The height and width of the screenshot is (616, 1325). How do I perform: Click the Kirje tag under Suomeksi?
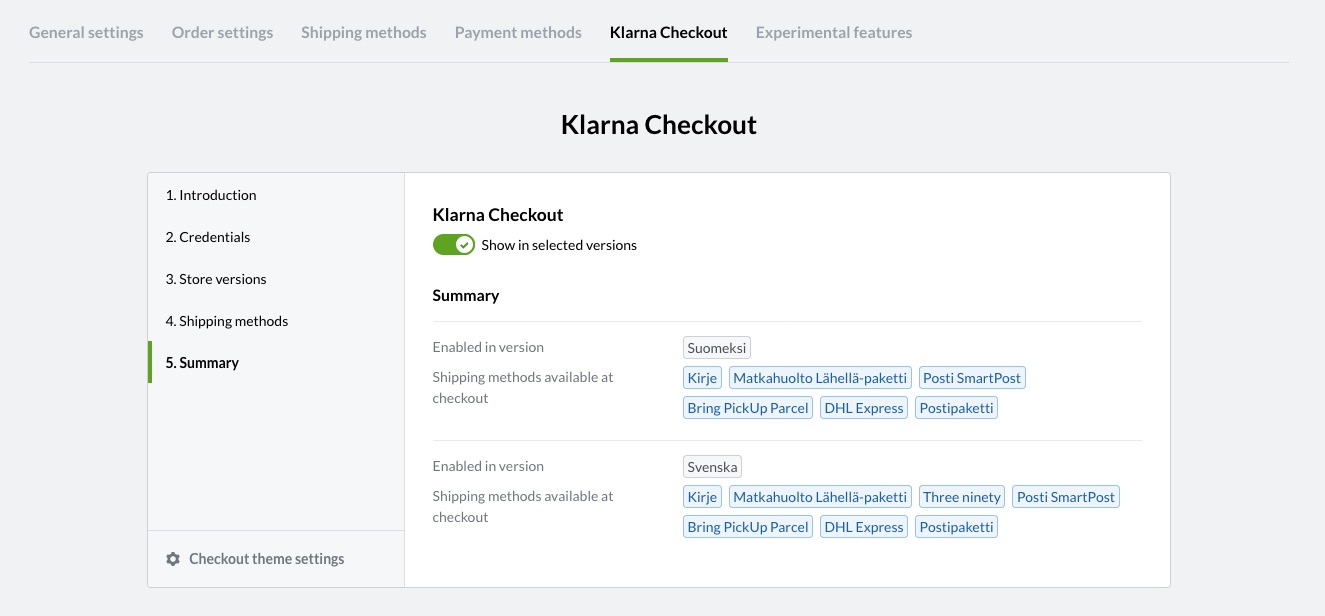pyautogui.click(x=703, y=378)
